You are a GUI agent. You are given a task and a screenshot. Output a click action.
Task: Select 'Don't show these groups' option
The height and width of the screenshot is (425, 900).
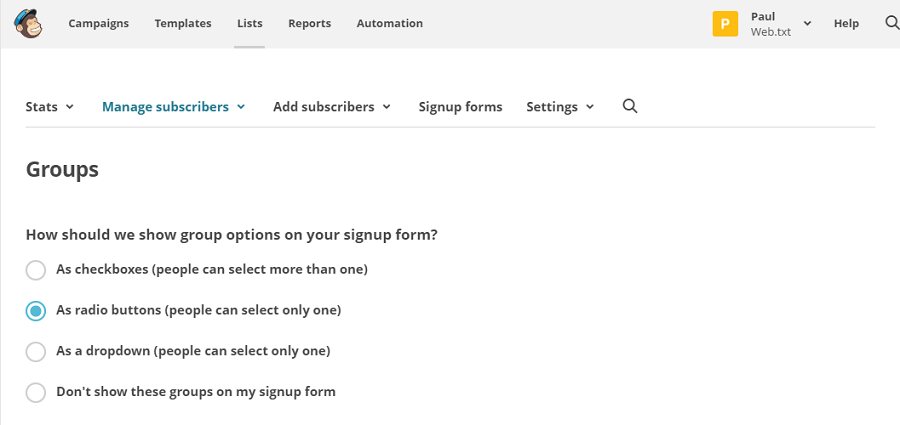(36, 392)
